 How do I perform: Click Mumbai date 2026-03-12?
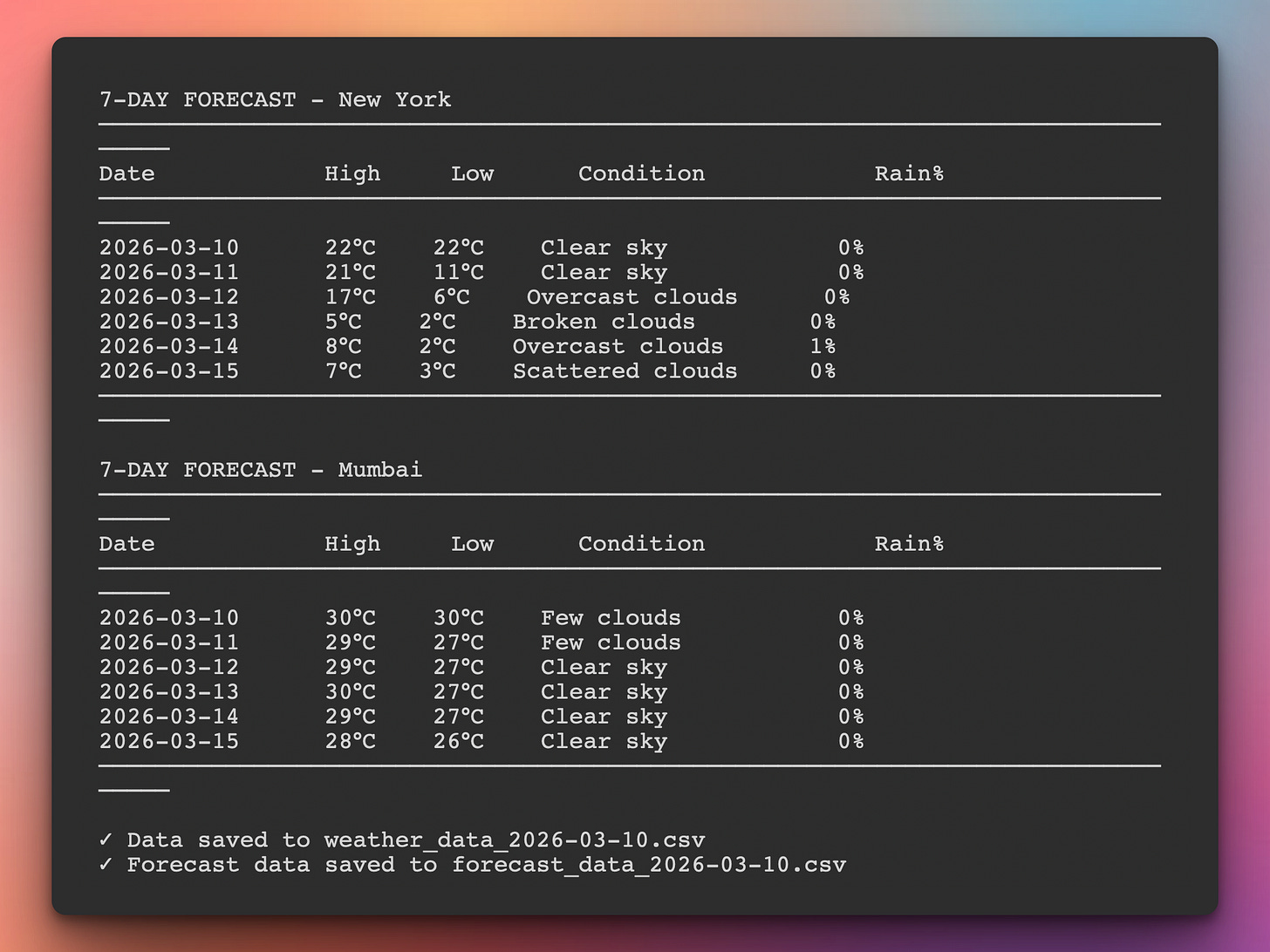[169, 667]
